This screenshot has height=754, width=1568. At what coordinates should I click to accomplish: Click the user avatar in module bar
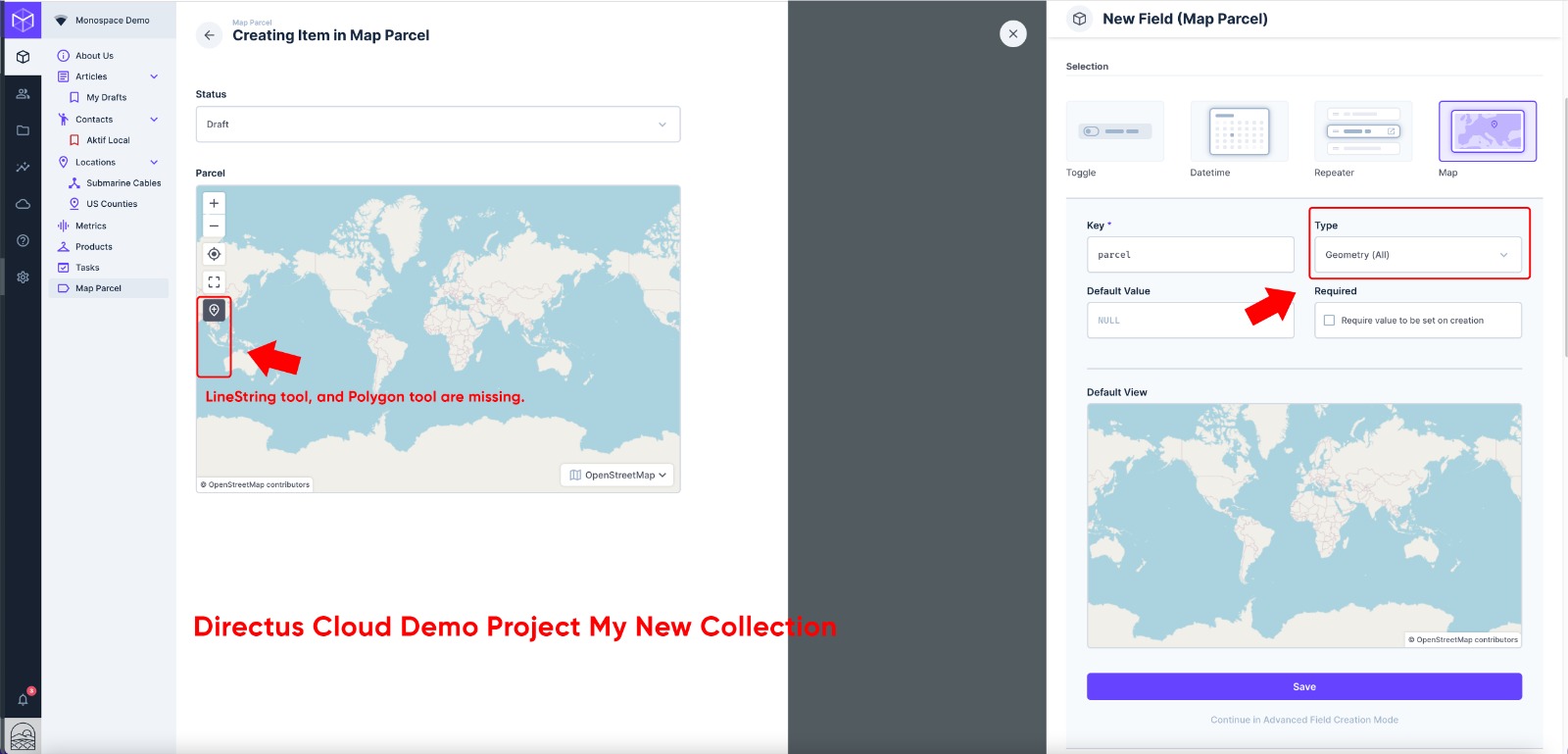click(23, 736)
